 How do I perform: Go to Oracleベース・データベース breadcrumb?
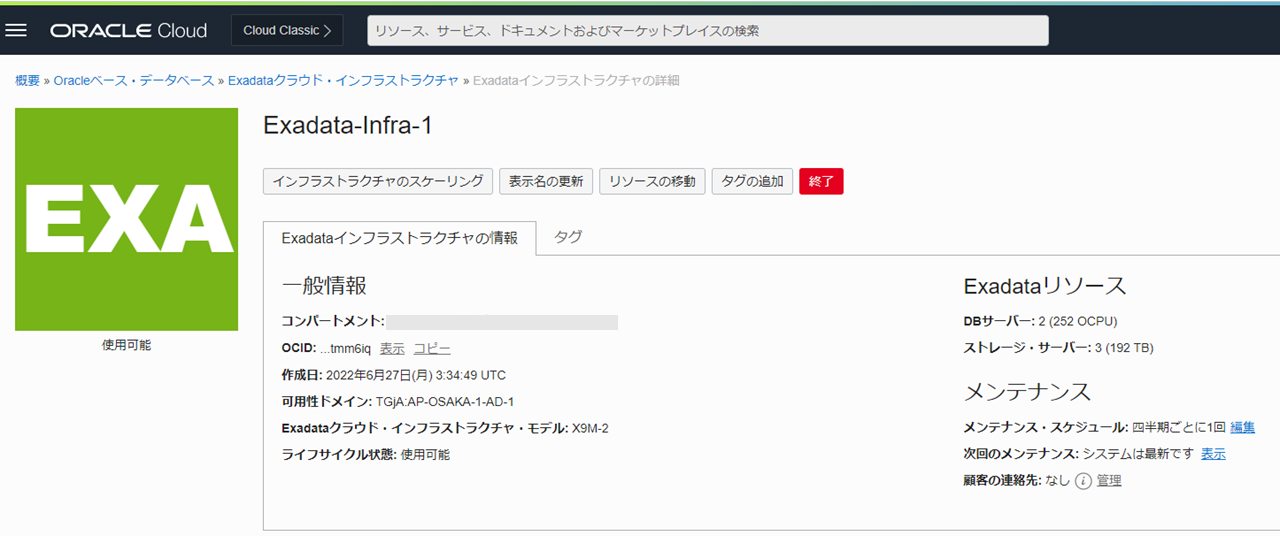click(133, 80)
